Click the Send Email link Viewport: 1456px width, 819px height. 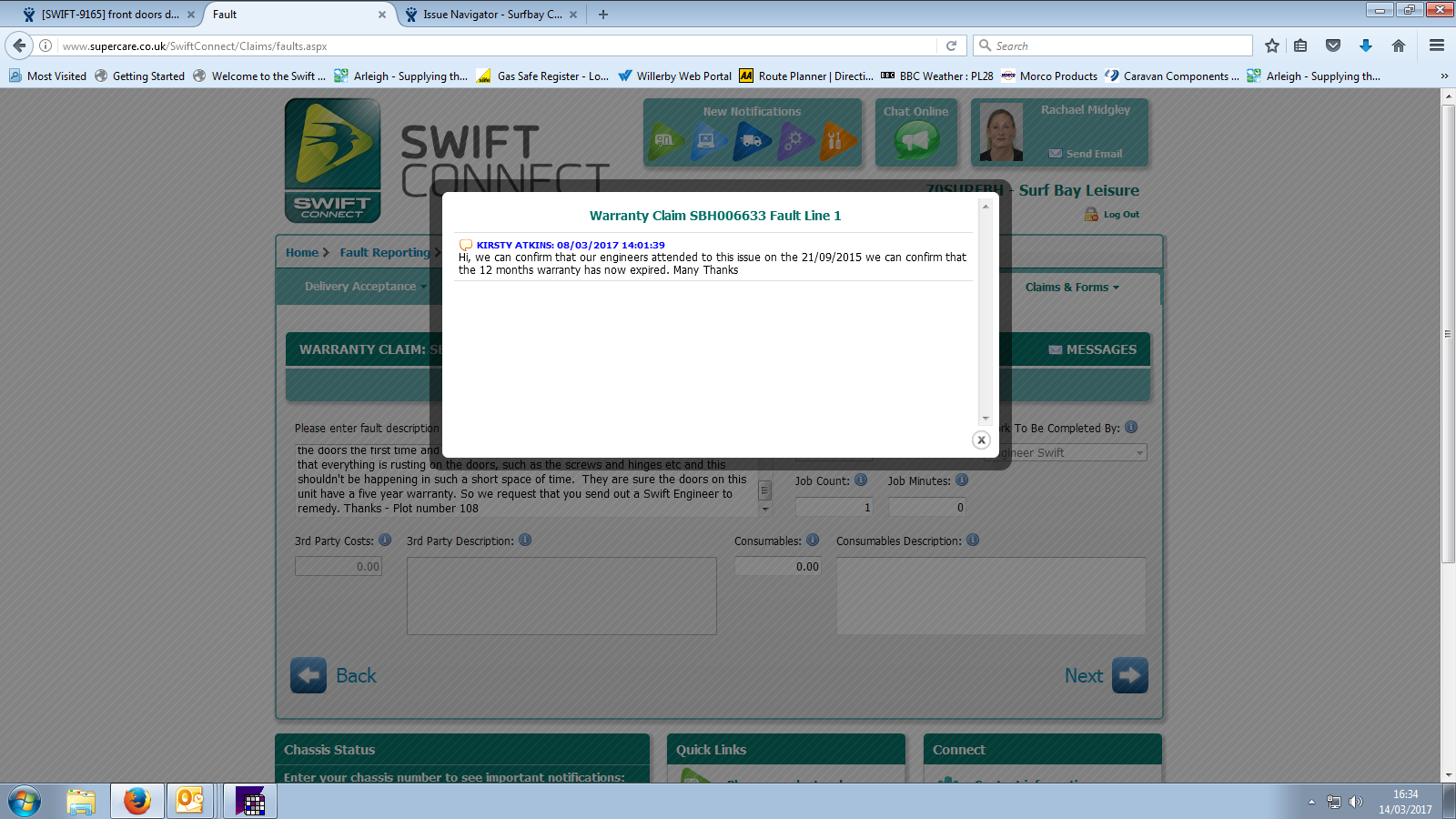pyautogui.click(x=1086, y=154)
